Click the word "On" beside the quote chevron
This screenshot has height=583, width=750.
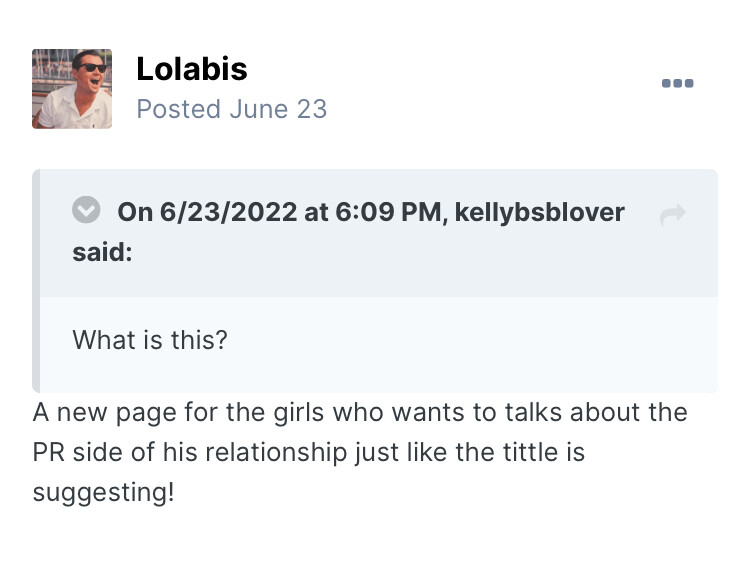[135, 213]
